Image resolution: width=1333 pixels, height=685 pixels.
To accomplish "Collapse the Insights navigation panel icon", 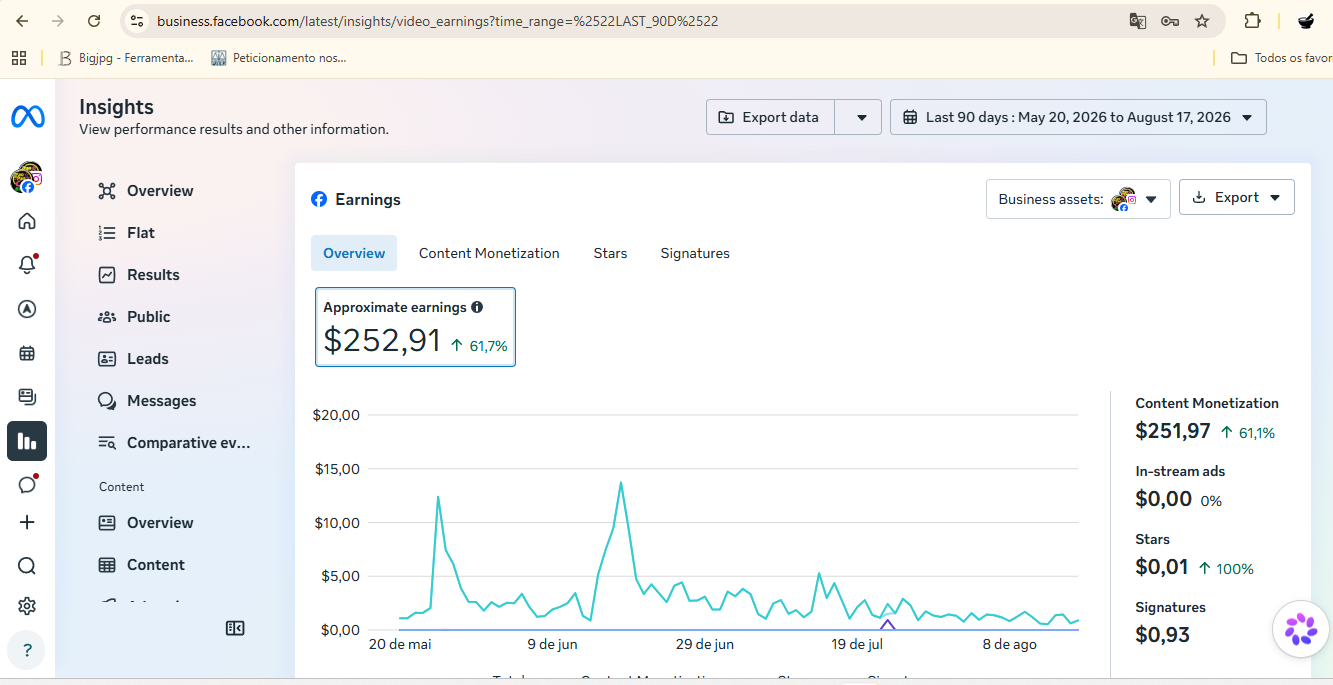I will (x=235, y=628).
